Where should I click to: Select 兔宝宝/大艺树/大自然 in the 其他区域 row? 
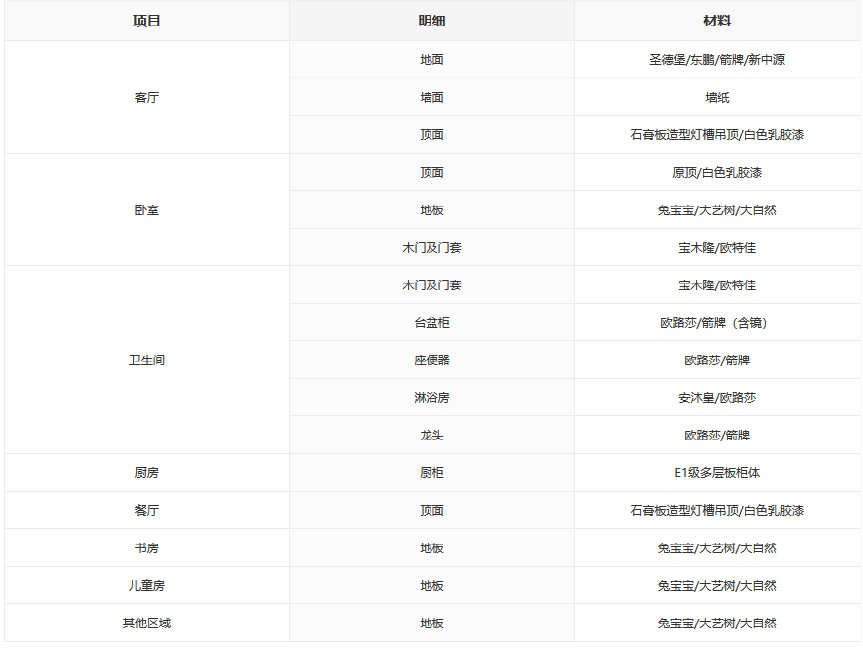tap(717, 623)
